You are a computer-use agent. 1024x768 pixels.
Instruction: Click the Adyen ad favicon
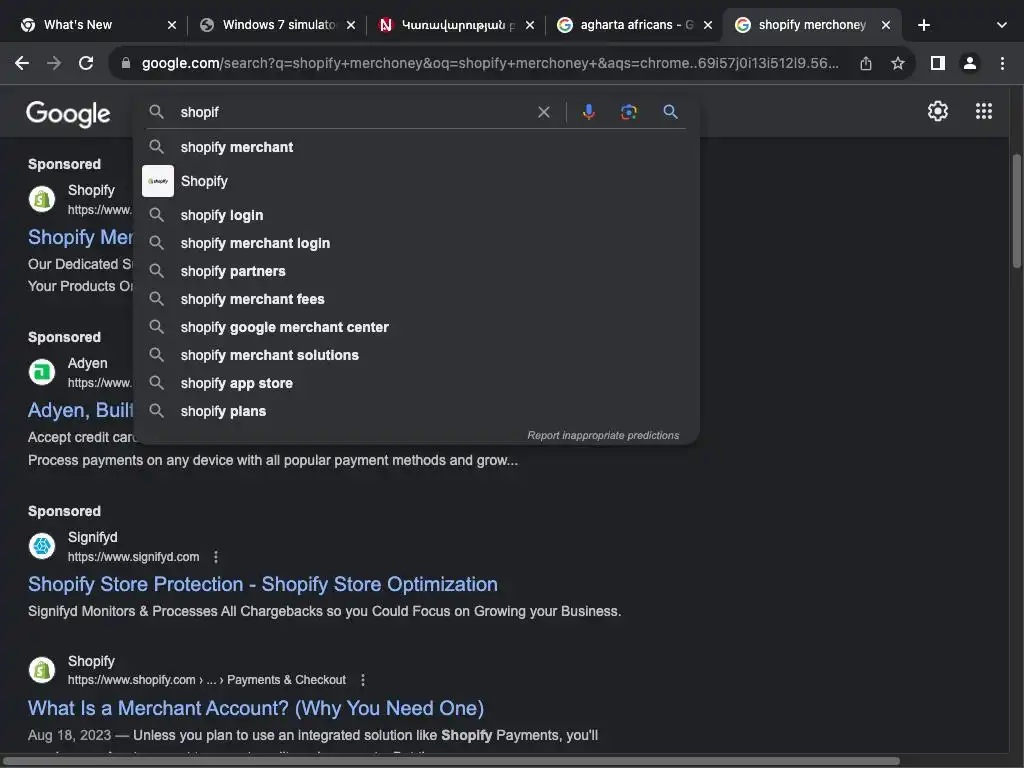point(42,372)
